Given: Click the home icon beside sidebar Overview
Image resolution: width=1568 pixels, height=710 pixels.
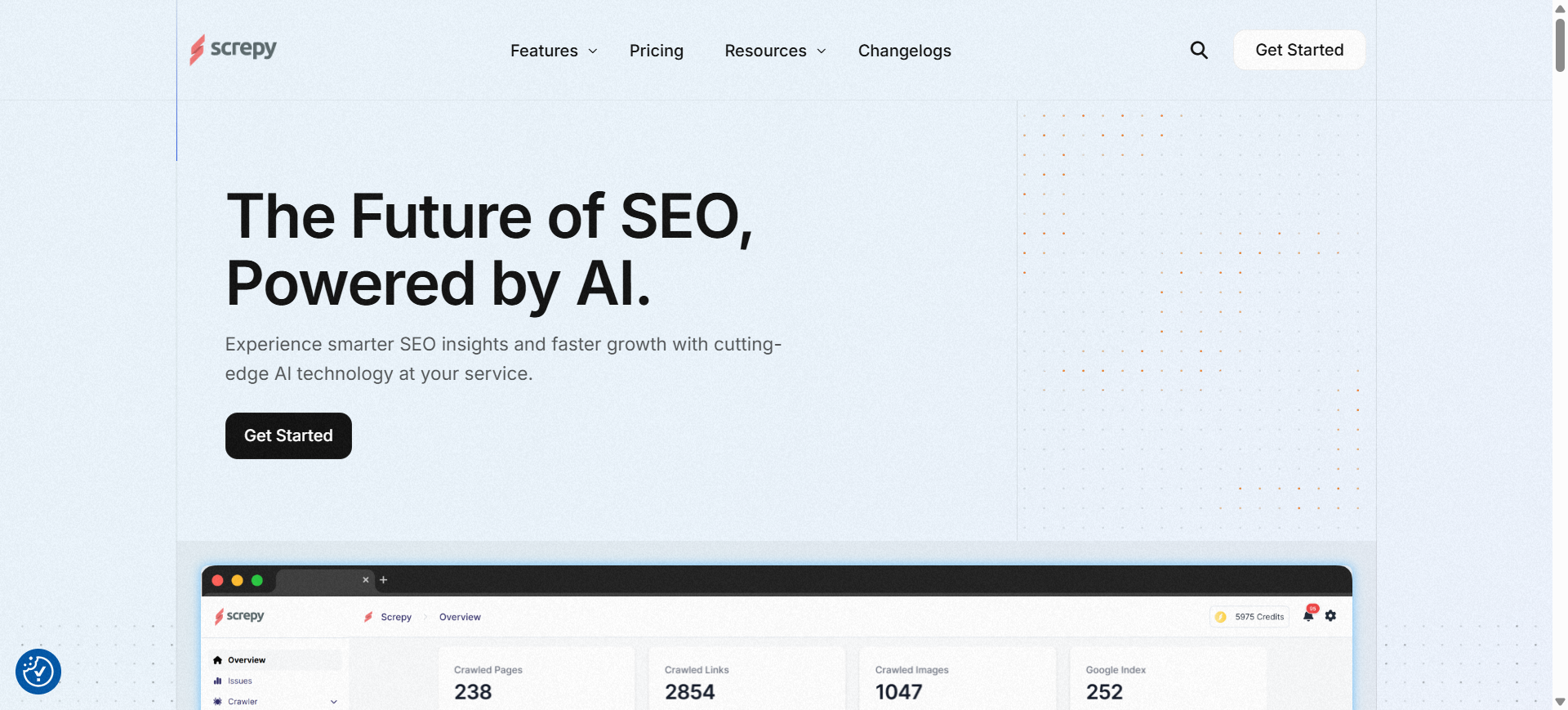Looking at the screenshot, I should [x=217, y=660].
